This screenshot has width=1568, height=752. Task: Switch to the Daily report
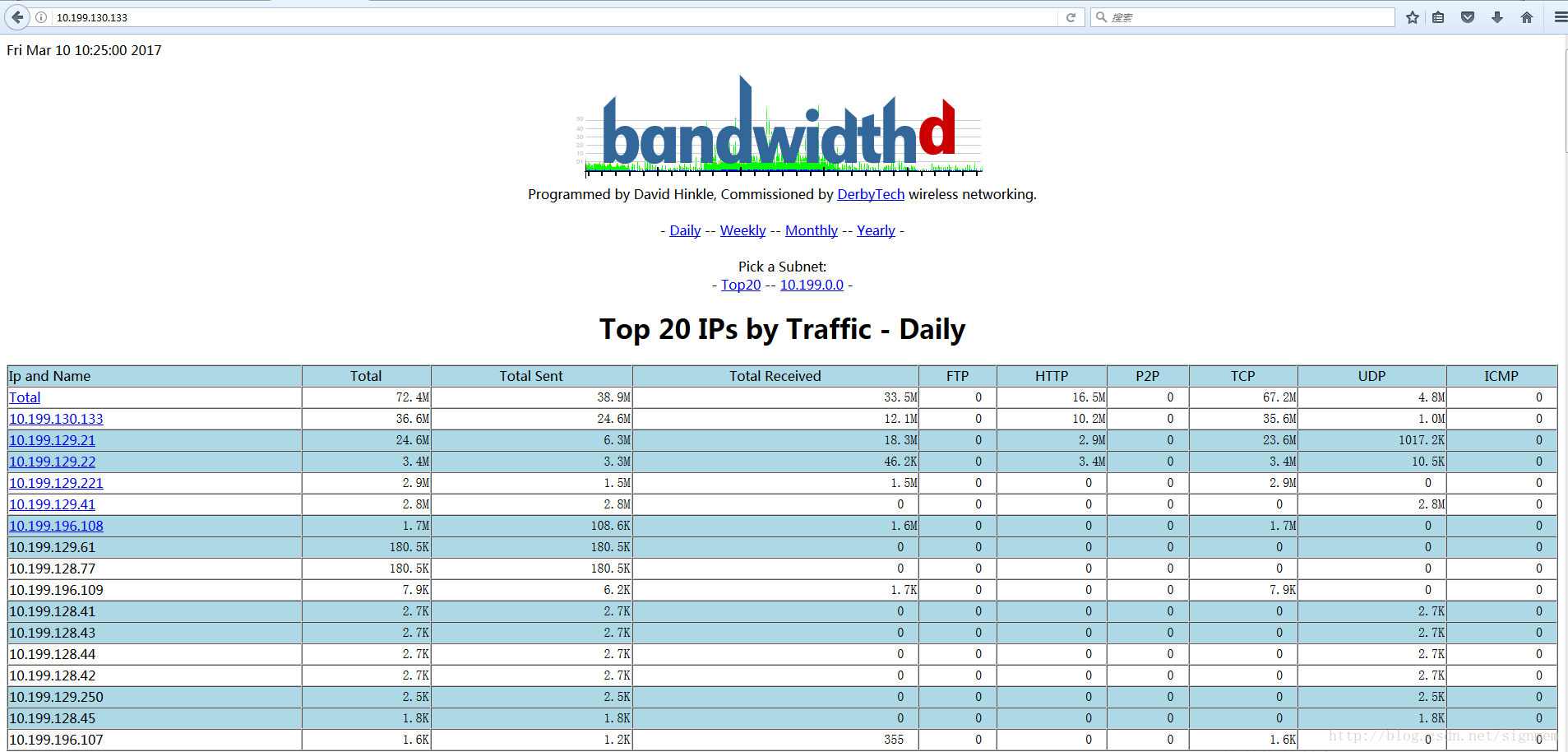(x=685, y=230)
